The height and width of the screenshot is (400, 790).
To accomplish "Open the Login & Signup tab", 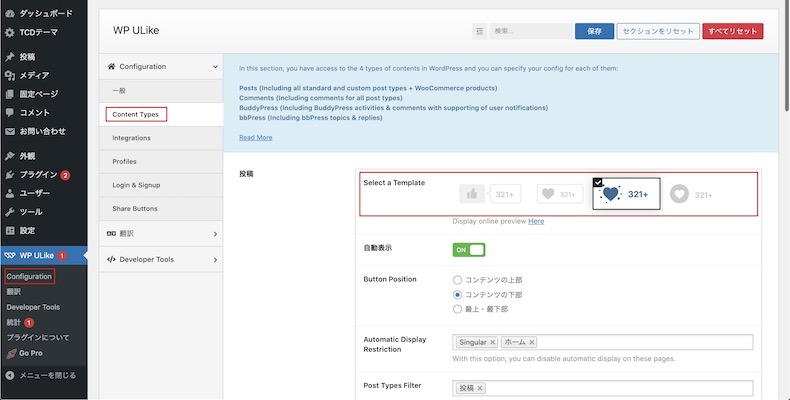I will pos(161,185).
